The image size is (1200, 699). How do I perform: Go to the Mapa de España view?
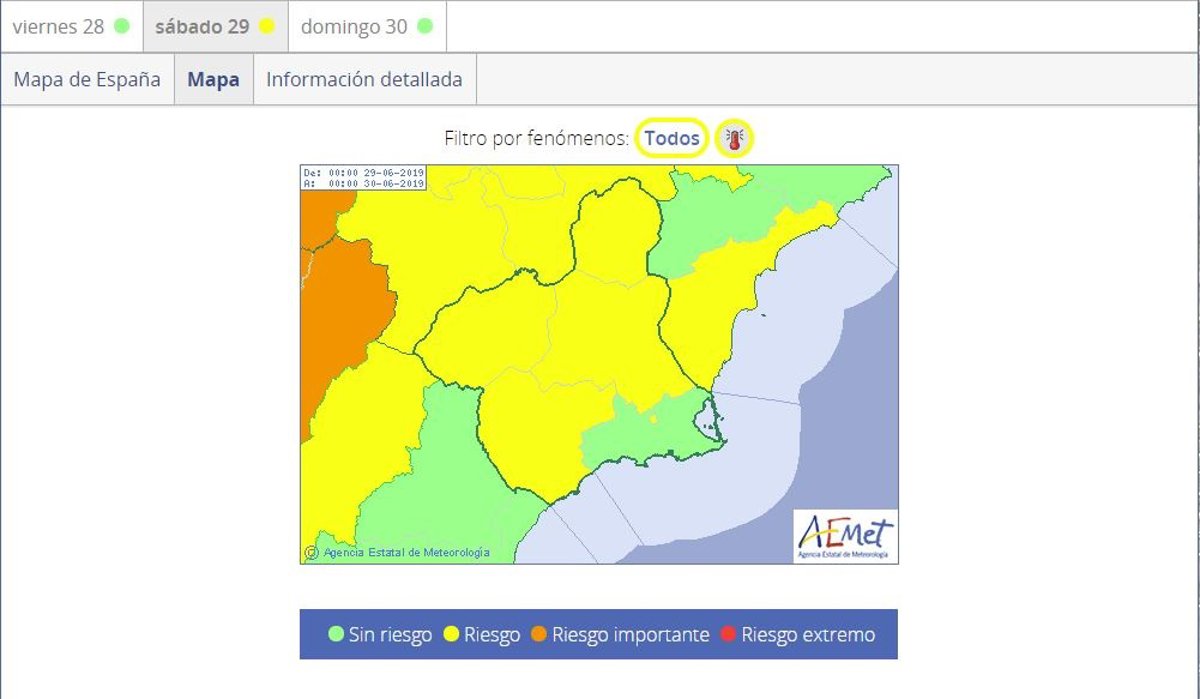coord(87,80)
